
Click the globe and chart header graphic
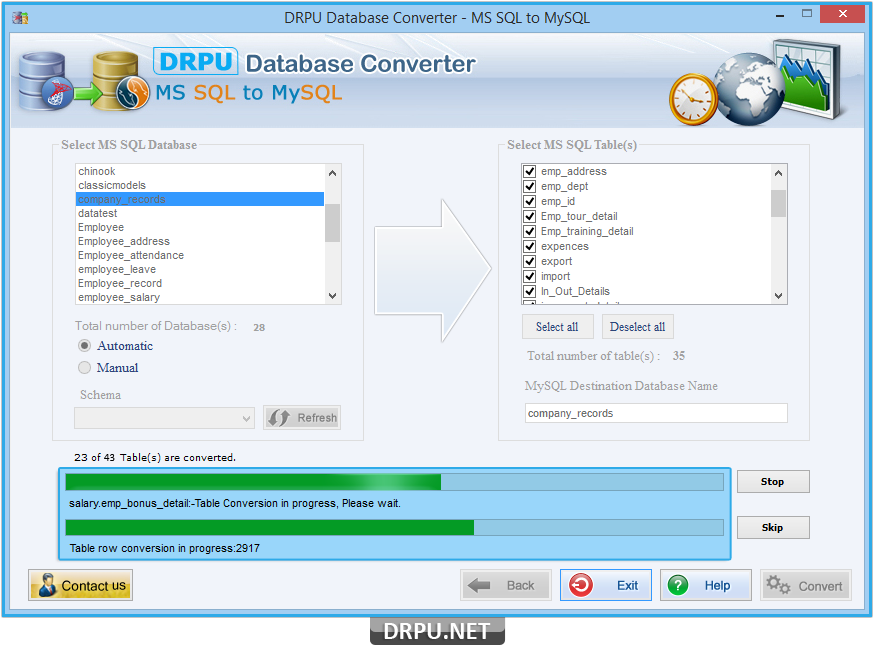click(x=756, y=83)
